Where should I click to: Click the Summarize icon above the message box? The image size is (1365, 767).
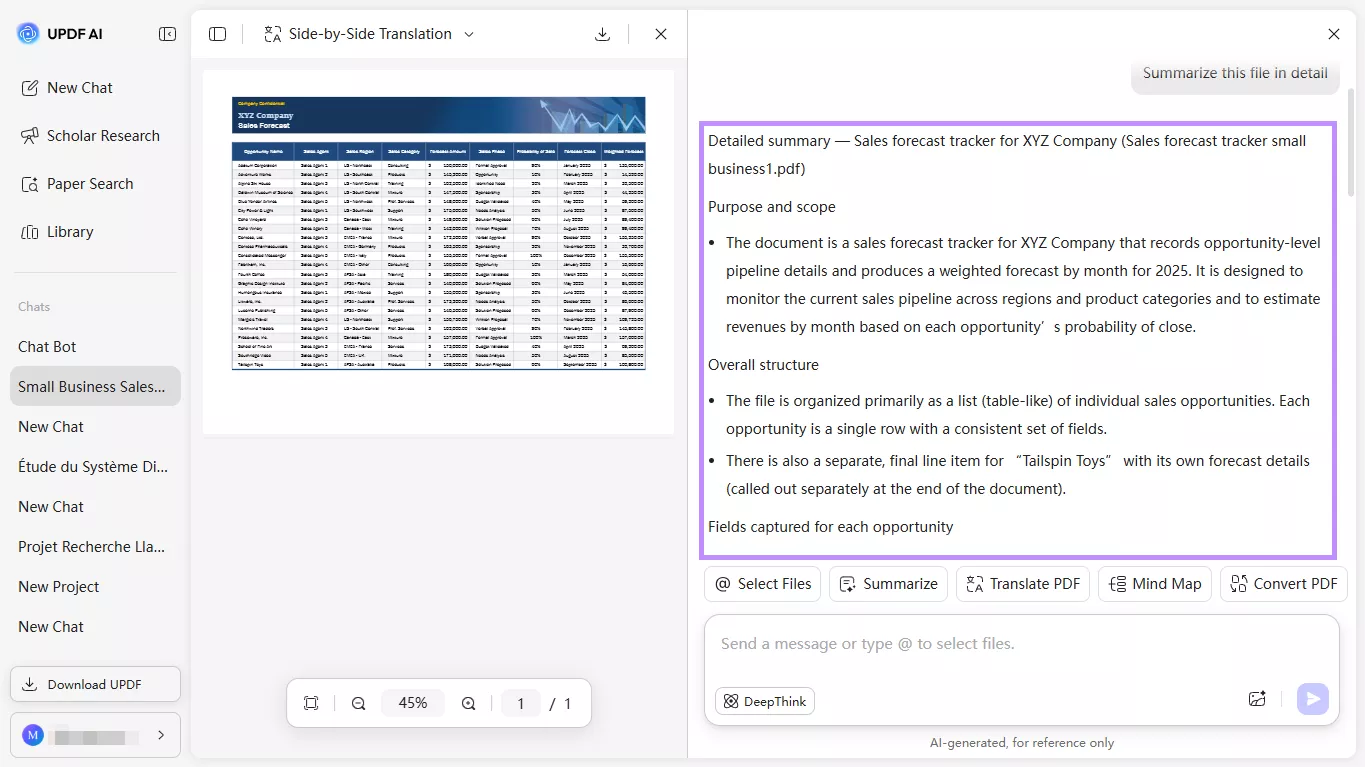pyautogui.click(x=887, y=583)
